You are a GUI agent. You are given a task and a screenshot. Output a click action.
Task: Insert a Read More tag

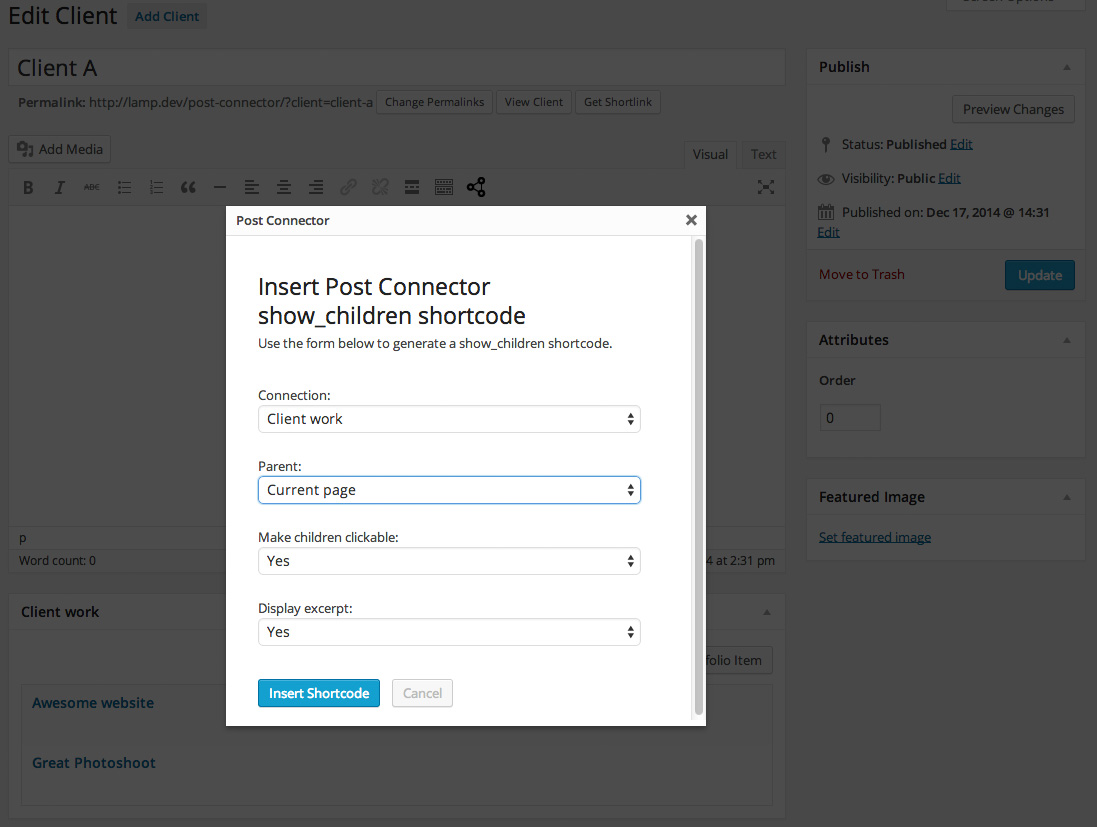pyautogui.click(x=412, y=188)
